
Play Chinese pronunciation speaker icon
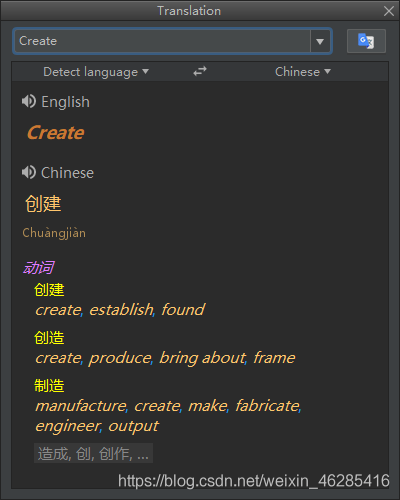[29, 172]
